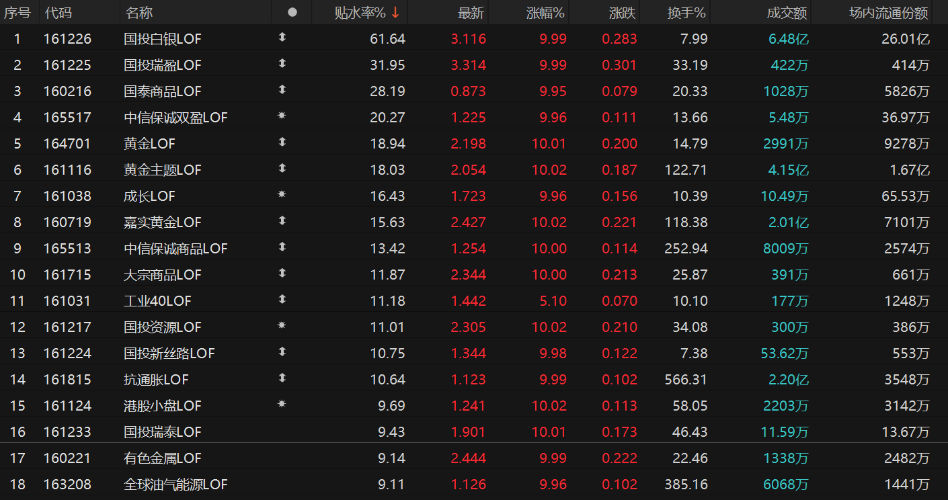The height and width of the screenshot is (500, 948).
Task: Click the 成长LOF fund name
Action: [x=149, y=196]
